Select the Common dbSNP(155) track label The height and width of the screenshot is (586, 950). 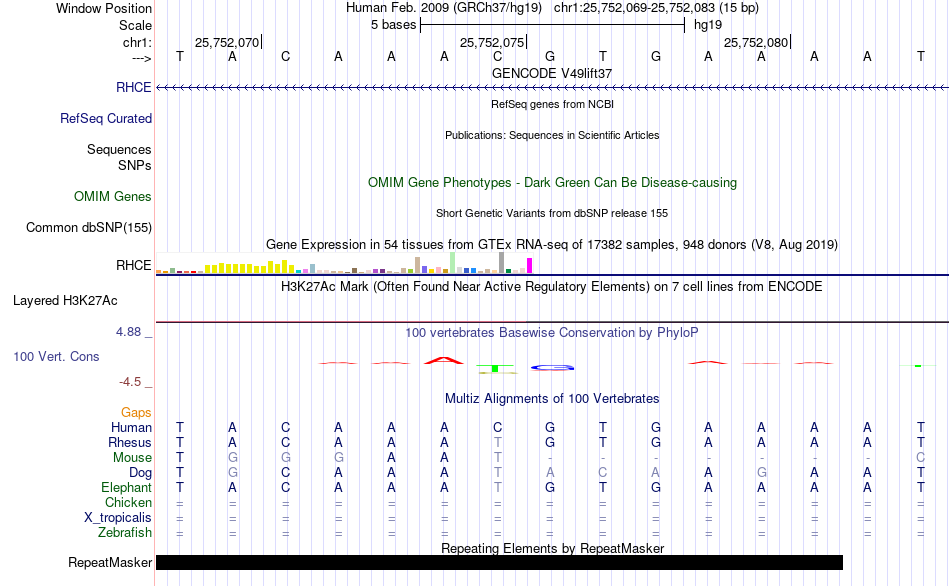point(88,228)
